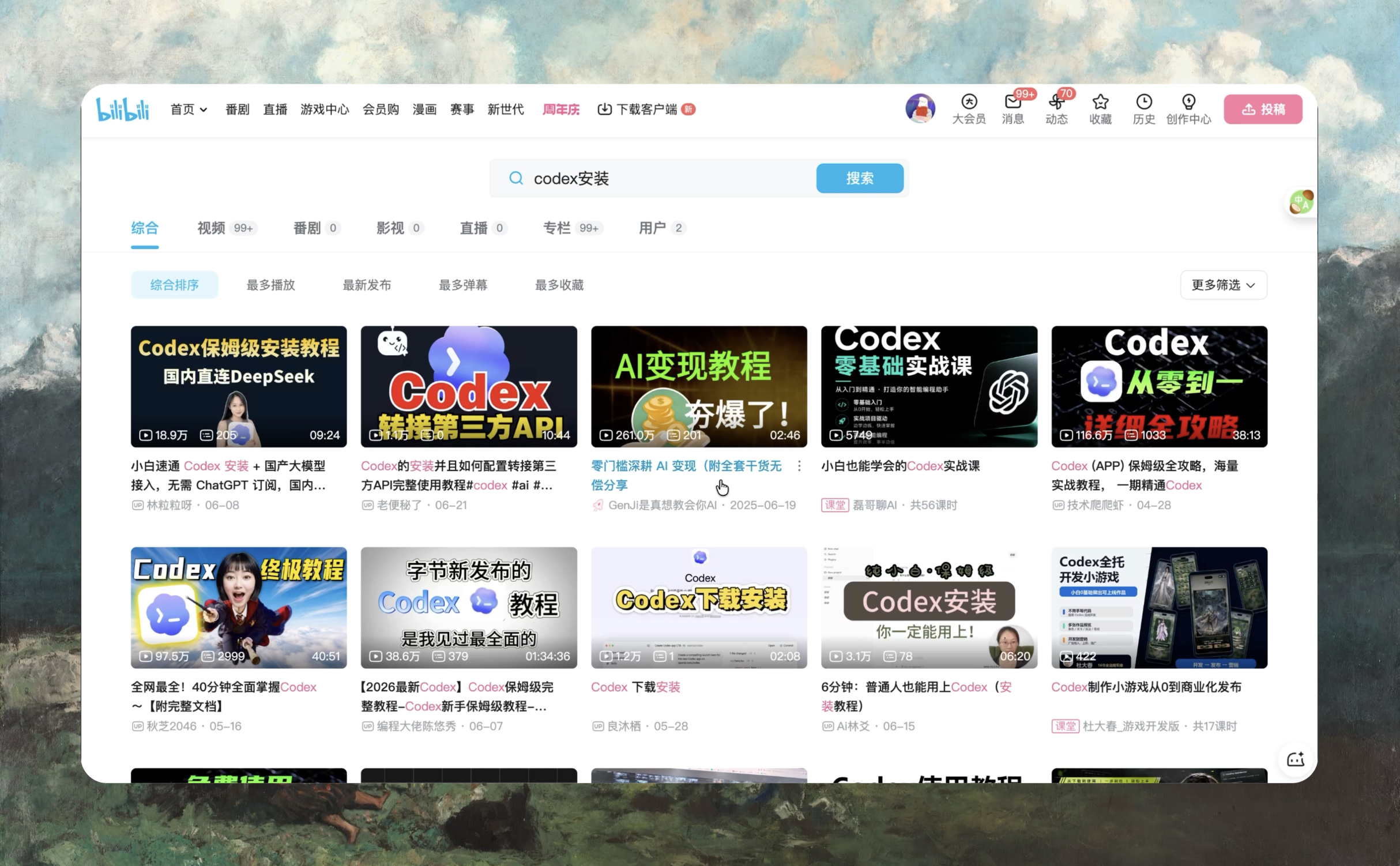Click the UP icon beside 林粒粒呀
Viewport: 1400px width, 866px height.
137,505
